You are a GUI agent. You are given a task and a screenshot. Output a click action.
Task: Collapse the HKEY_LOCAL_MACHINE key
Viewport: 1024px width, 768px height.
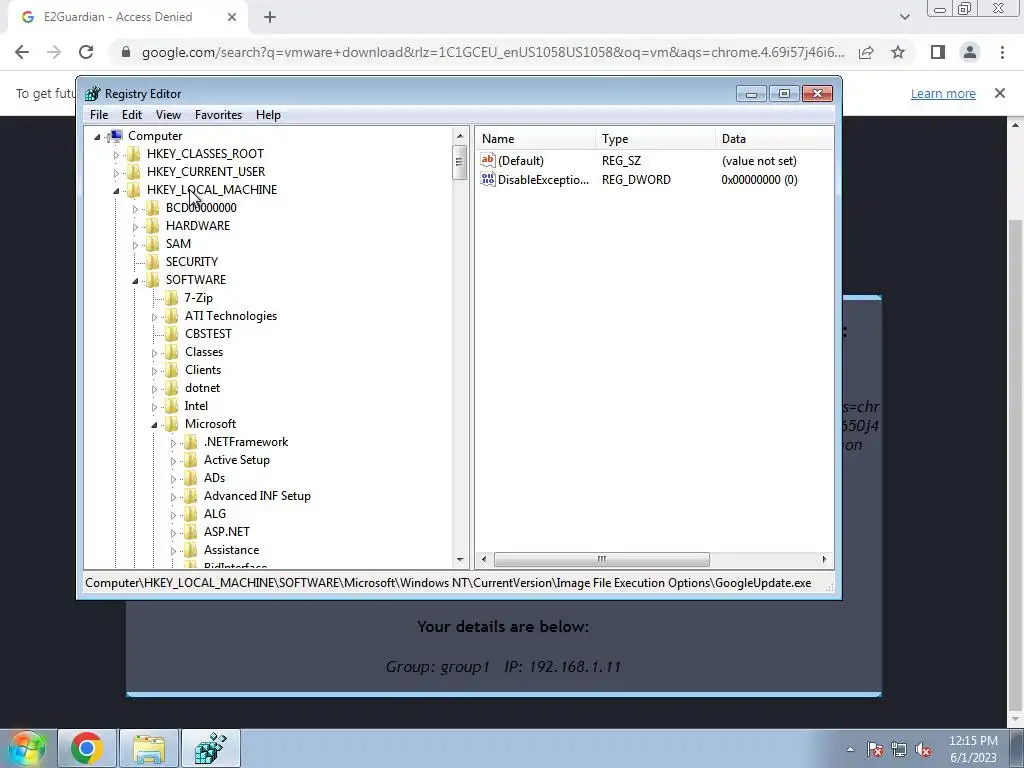[x=116, y=191]
